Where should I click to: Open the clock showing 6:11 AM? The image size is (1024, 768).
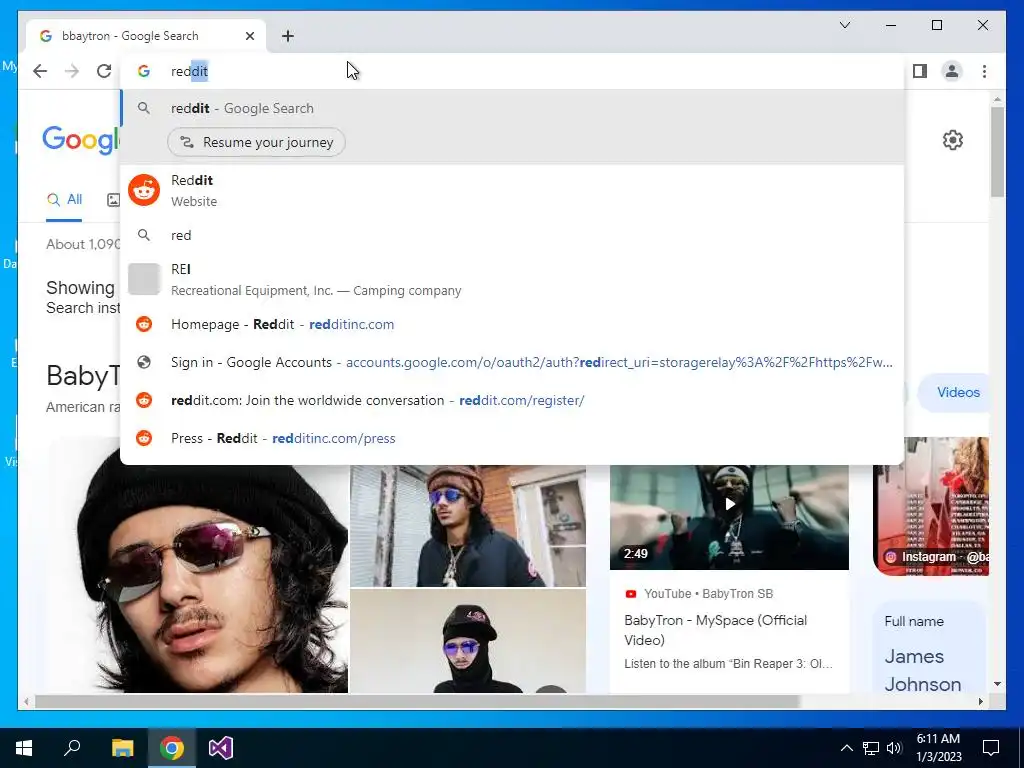tap(938, 748)
